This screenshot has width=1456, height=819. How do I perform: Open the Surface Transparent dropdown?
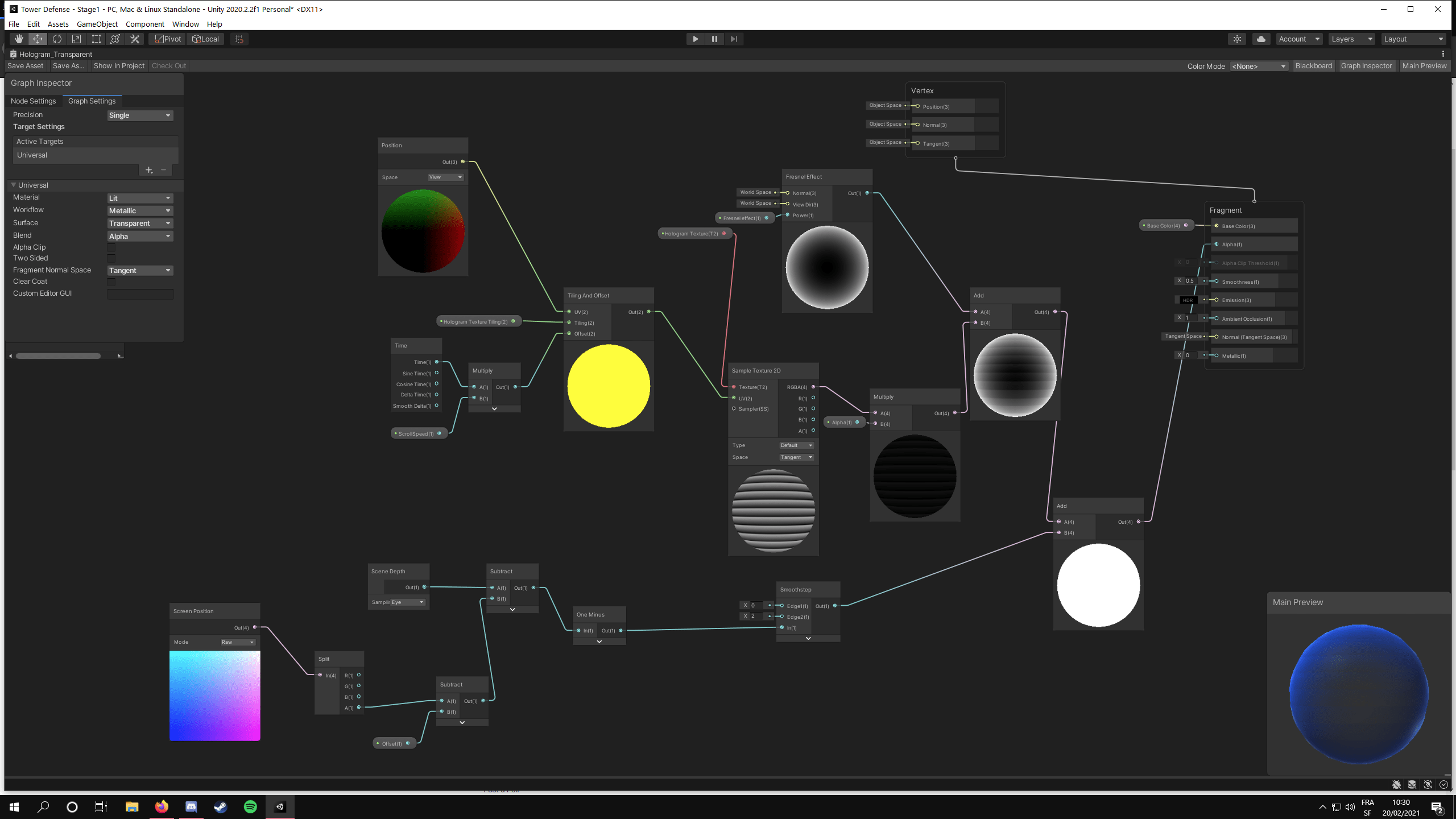tap(140, 223)
